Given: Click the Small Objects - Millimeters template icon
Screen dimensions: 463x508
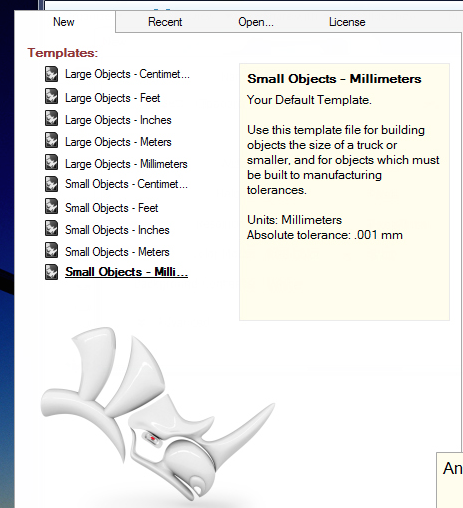Looking at the screenshot, I should (x=52, y=272).
